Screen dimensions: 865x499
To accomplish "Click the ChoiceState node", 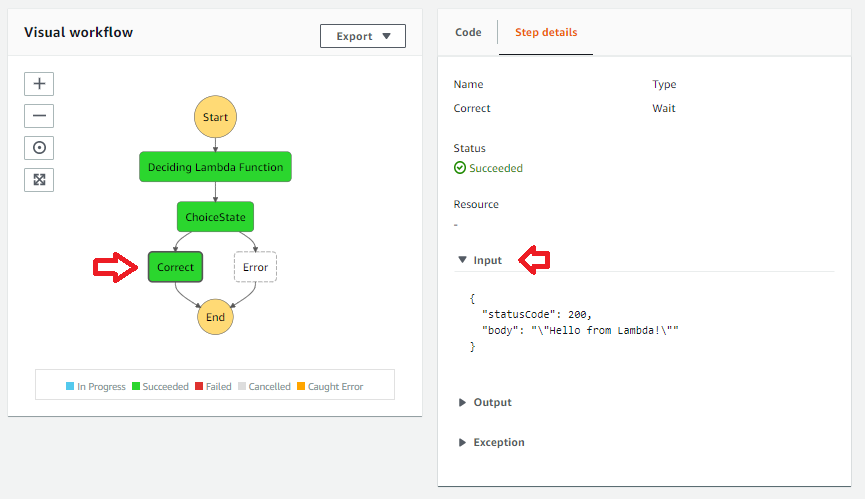I will pos(215,217).
